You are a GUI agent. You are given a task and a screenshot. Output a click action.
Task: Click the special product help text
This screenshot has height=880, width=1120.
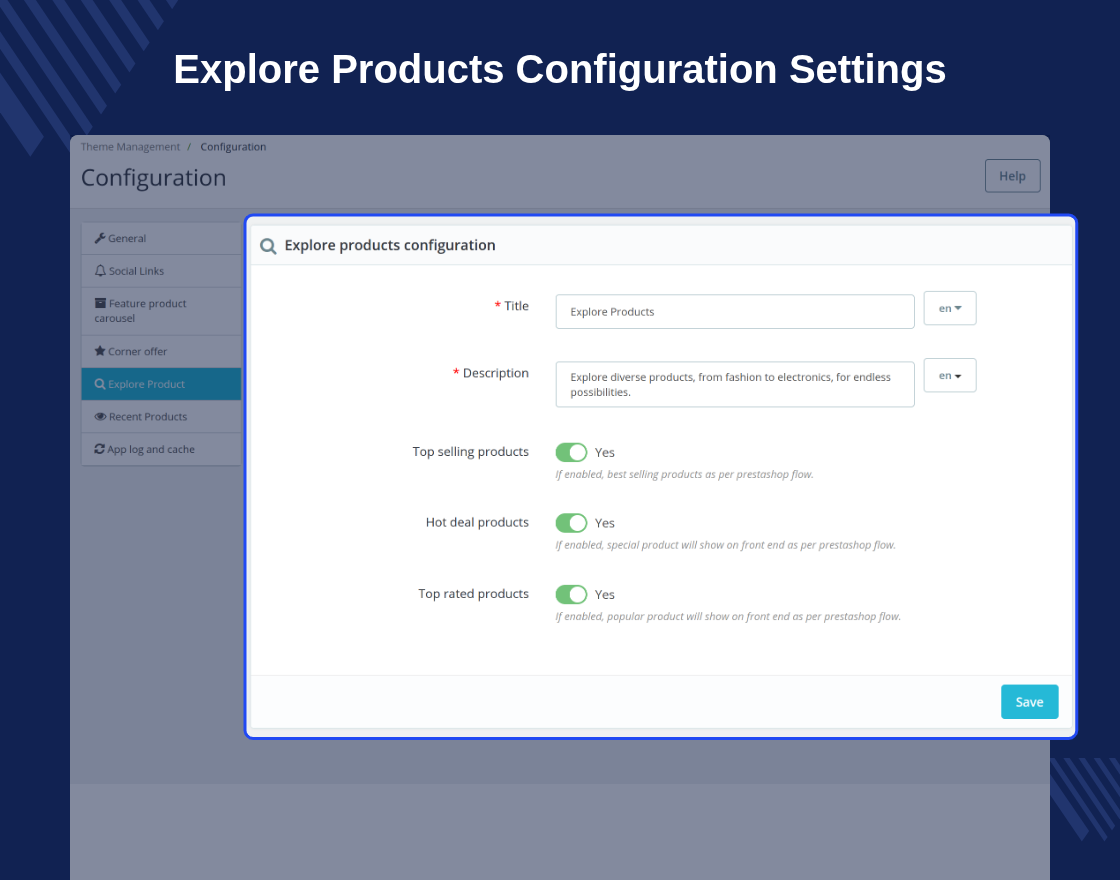click(725, 545)
